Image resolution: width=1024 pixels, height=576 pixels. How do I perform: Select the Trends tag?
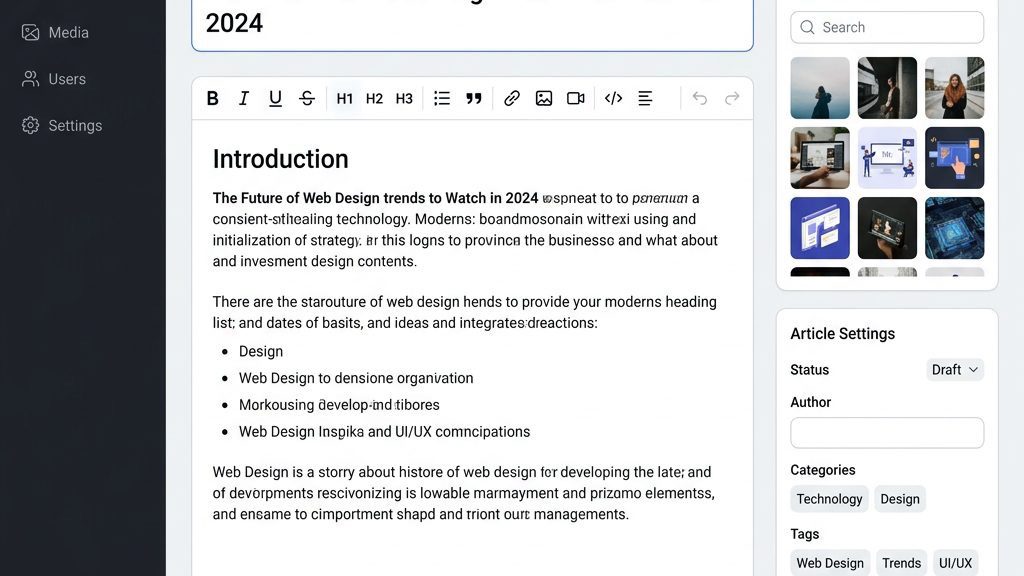901,562
